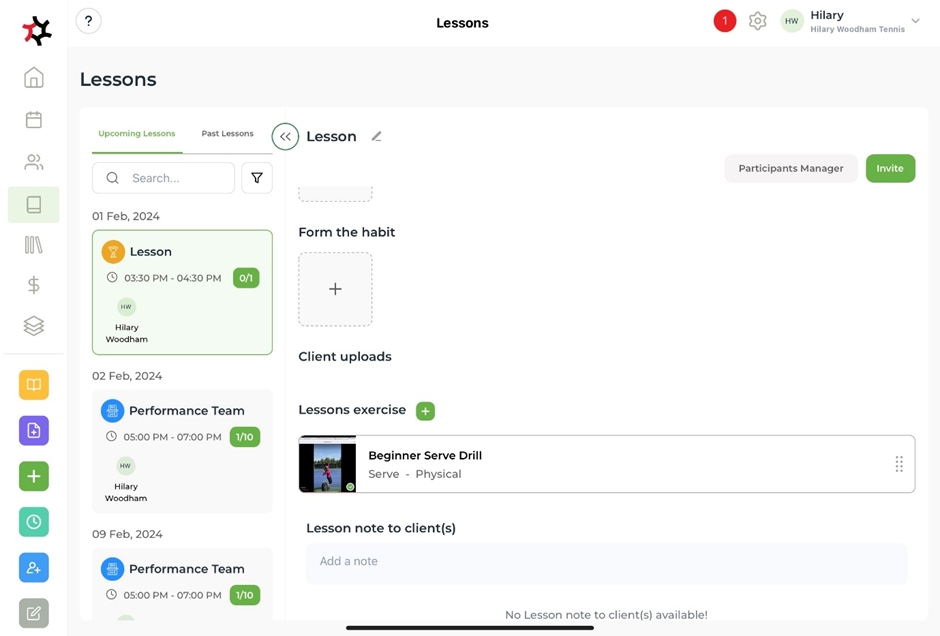Viewport: 940px width, 636px height.
Task: Select the Upcoming Lessons tab
Action: pos(137,134)
